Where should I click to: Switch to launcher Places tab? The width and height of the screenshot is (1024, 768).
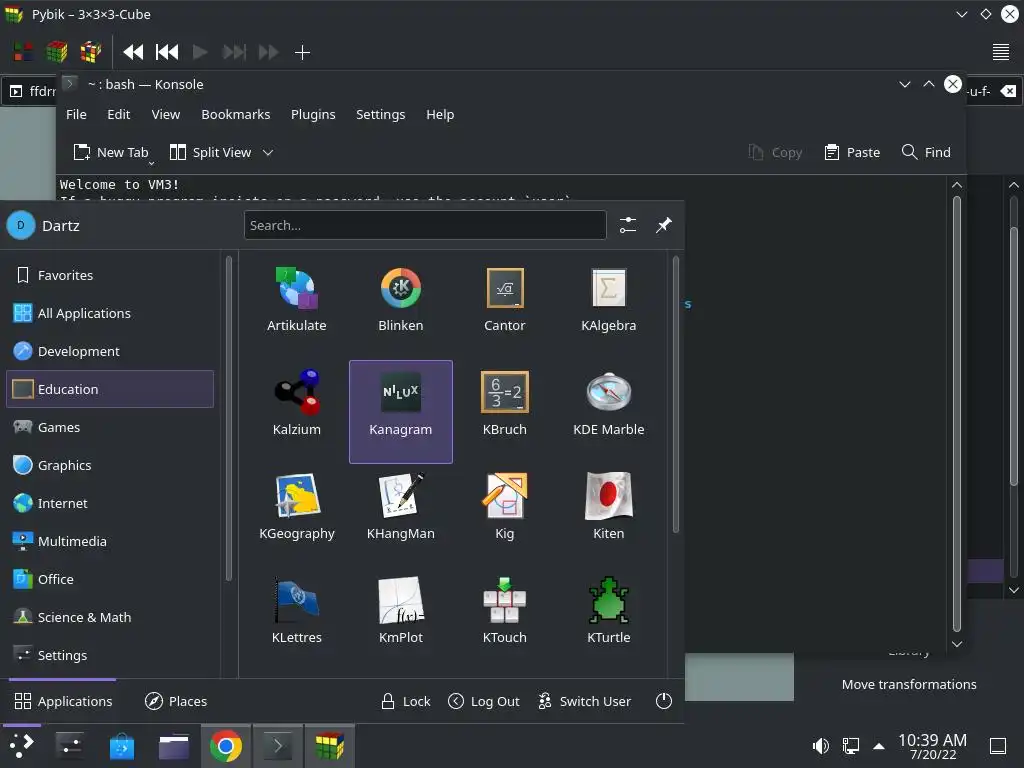point(176,701)
